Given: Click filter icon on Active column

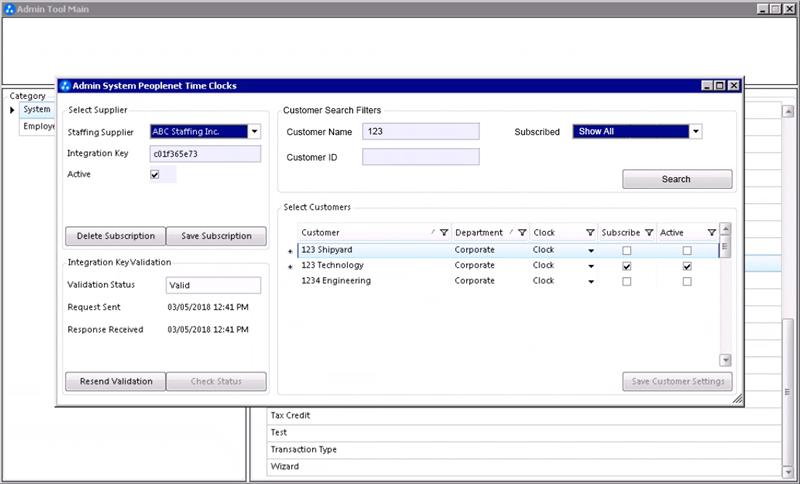Looking at the screenshot, I should pos(712,233).
